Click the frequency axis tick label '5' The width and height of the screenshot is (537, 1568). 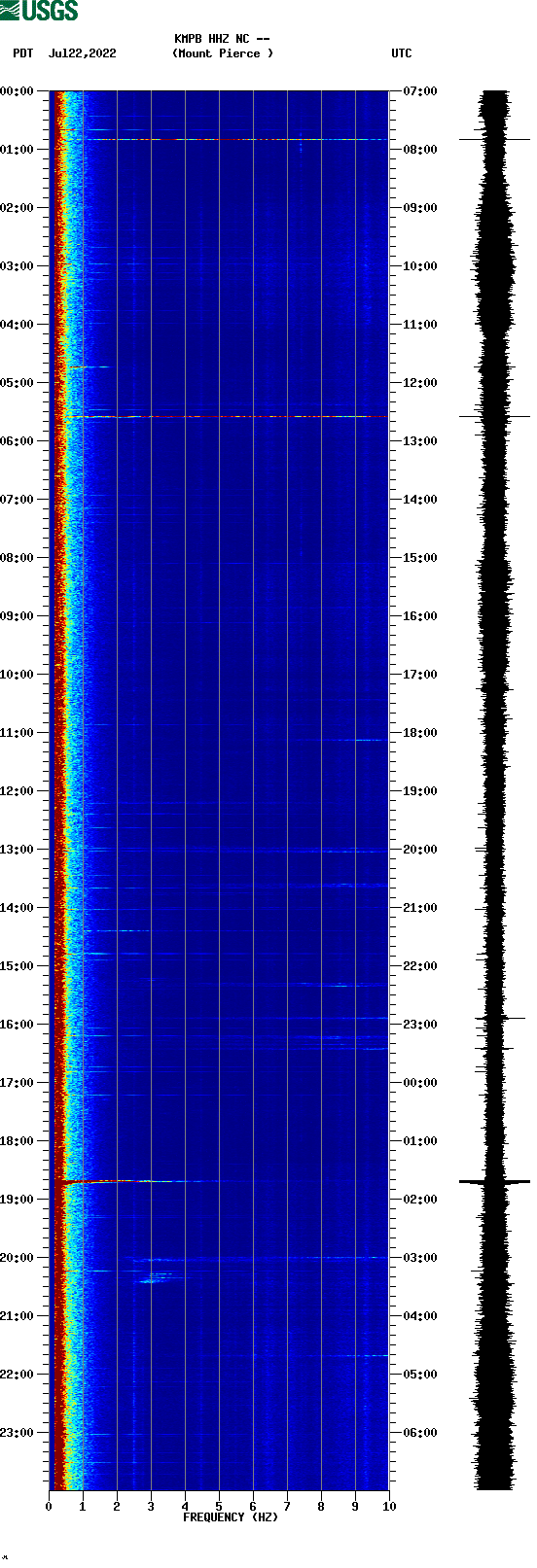pos(219,1507)
